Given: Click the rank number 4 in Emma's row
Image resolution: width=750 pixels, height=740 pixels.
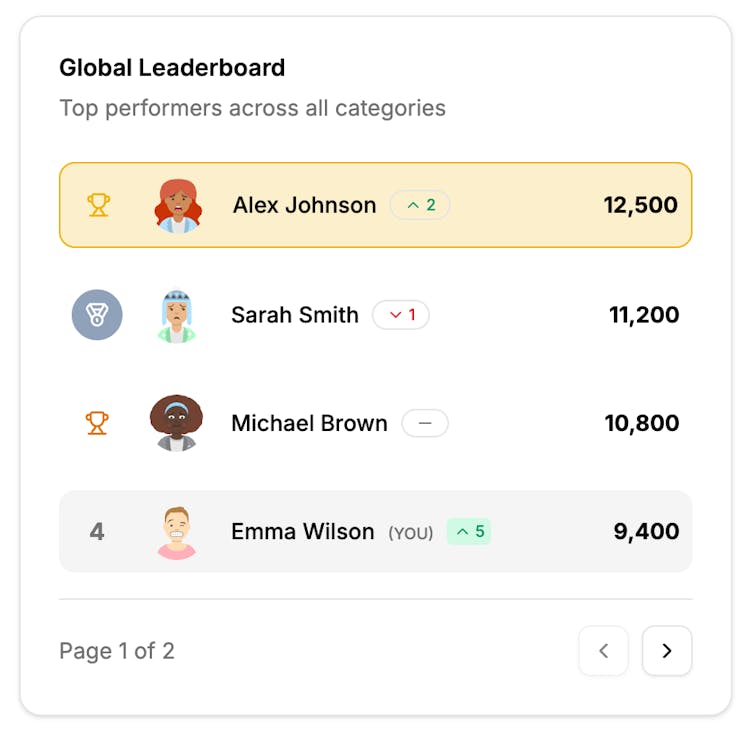Looking at the screenshot, I should 97,532.
